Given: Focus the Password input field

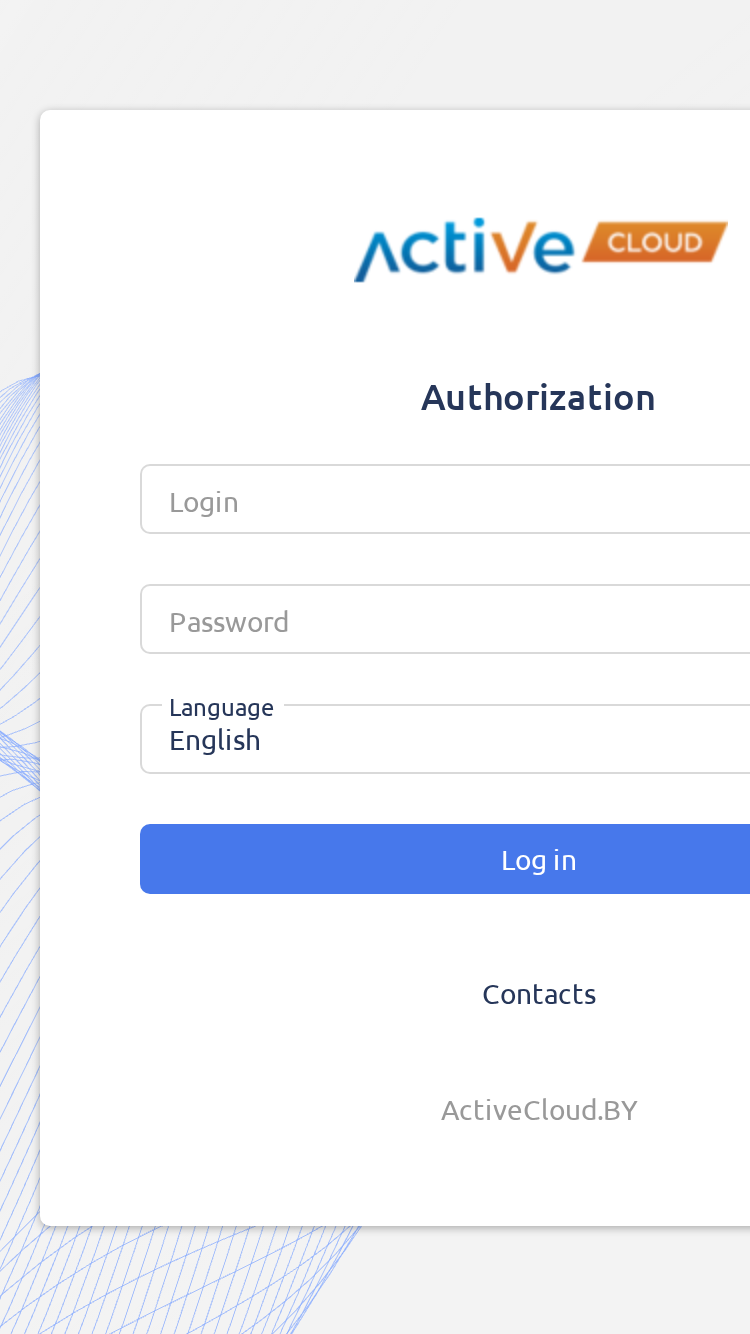Looking at the screenshot, I should [445, 619].
